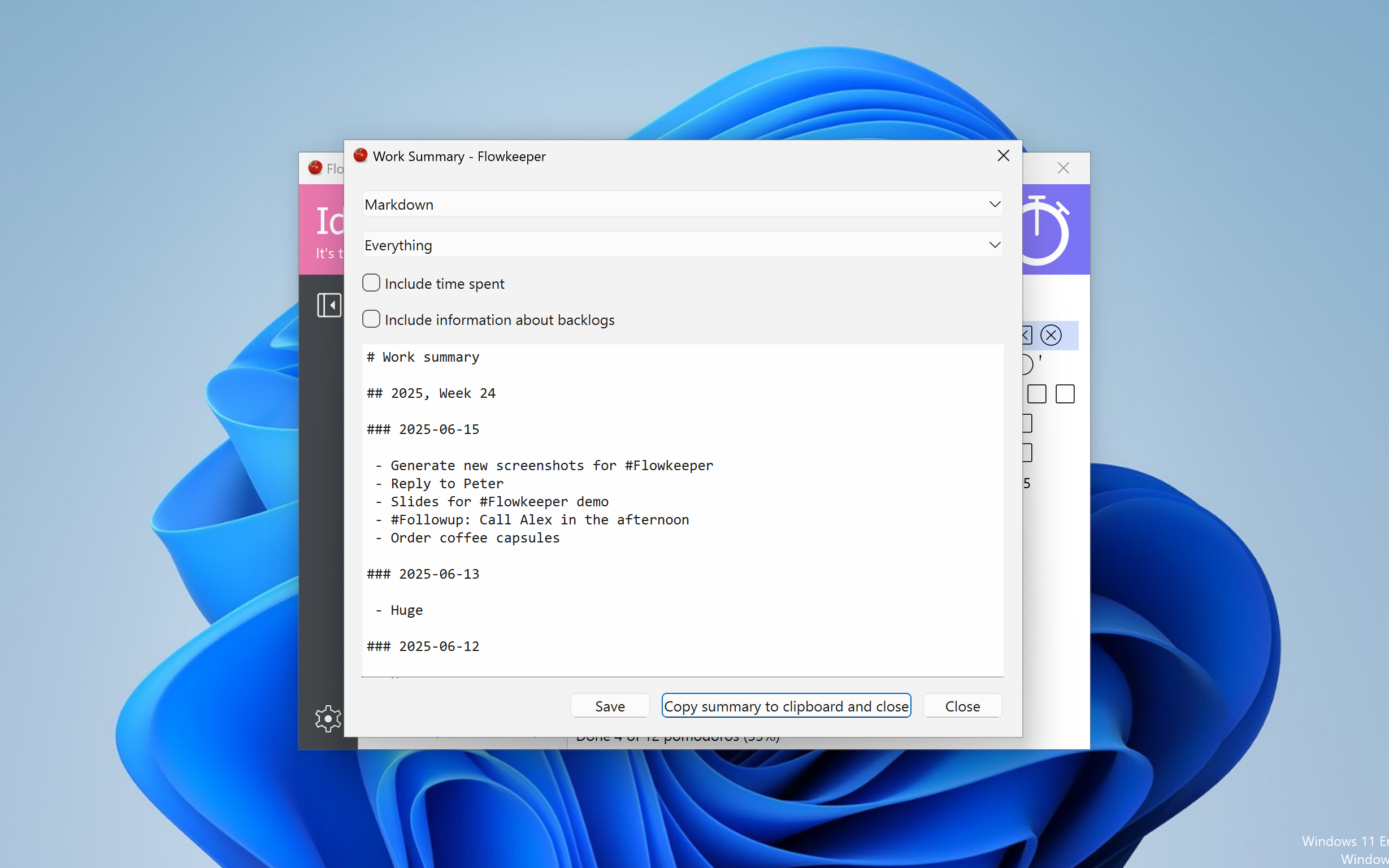Close Work Summary dialog with title bar X
The image size is (1389, 868).
pyautogui.click(x=1003, y=155)
